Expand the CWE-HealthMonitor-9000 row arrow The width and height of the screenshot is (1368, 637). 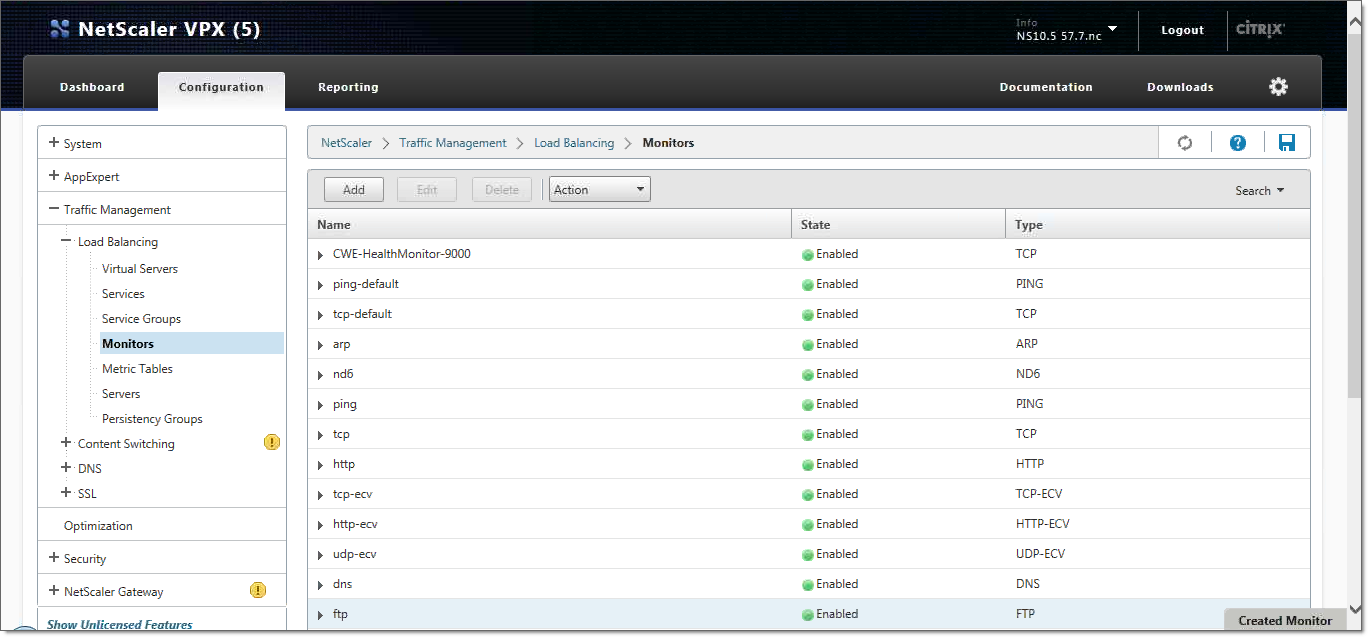tap(320, 255)
